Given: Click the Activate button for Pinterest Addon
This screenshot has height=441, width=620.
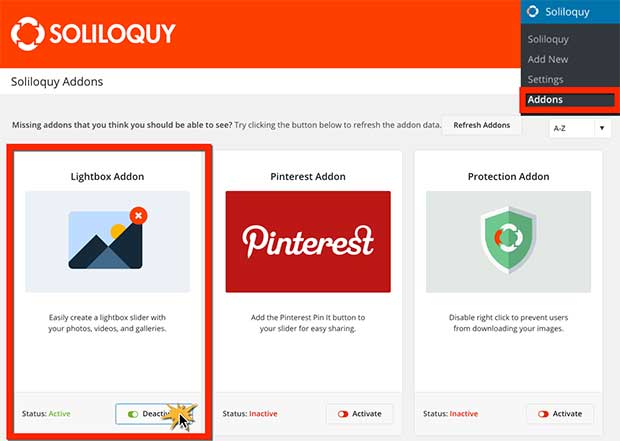Looking at the screenshot, I should (360, 414).
